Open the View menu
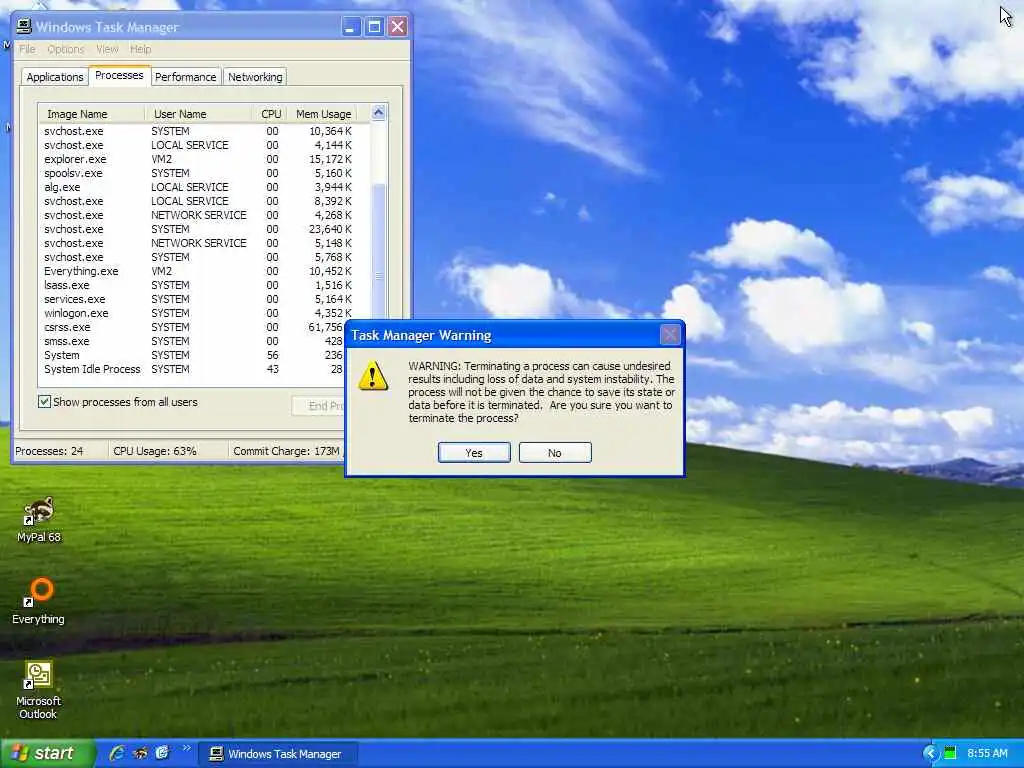Image resolution: width=1024 pixels, height=768 pixels. (107, 49)
